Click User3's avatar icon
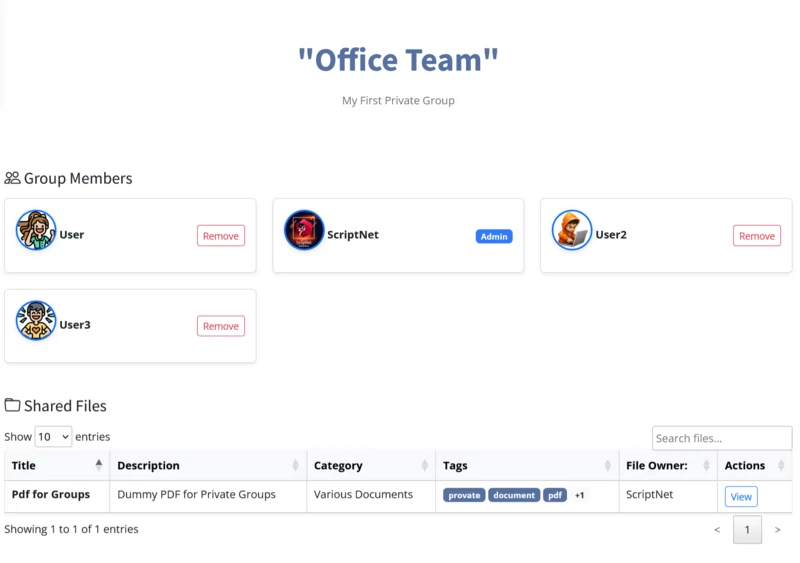Viewport: 800px width, 563px height. [x=36, y=321]
